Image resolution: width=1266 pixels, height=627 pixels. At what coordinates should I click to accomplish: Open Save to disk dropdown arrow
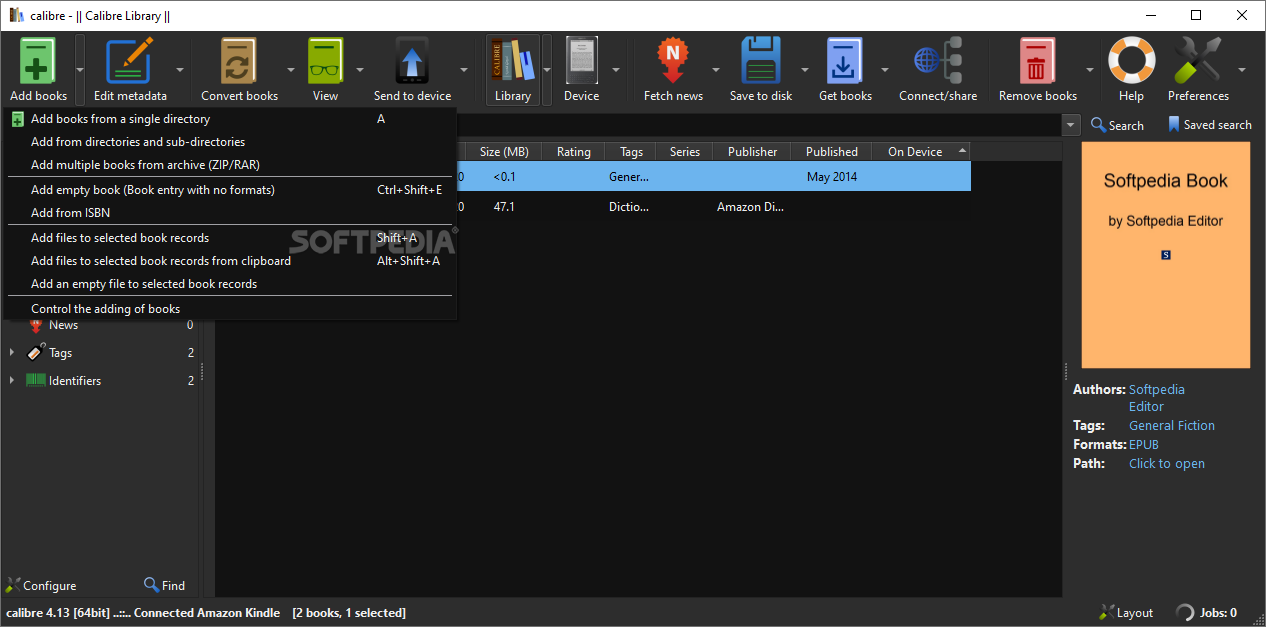point(804,70)
